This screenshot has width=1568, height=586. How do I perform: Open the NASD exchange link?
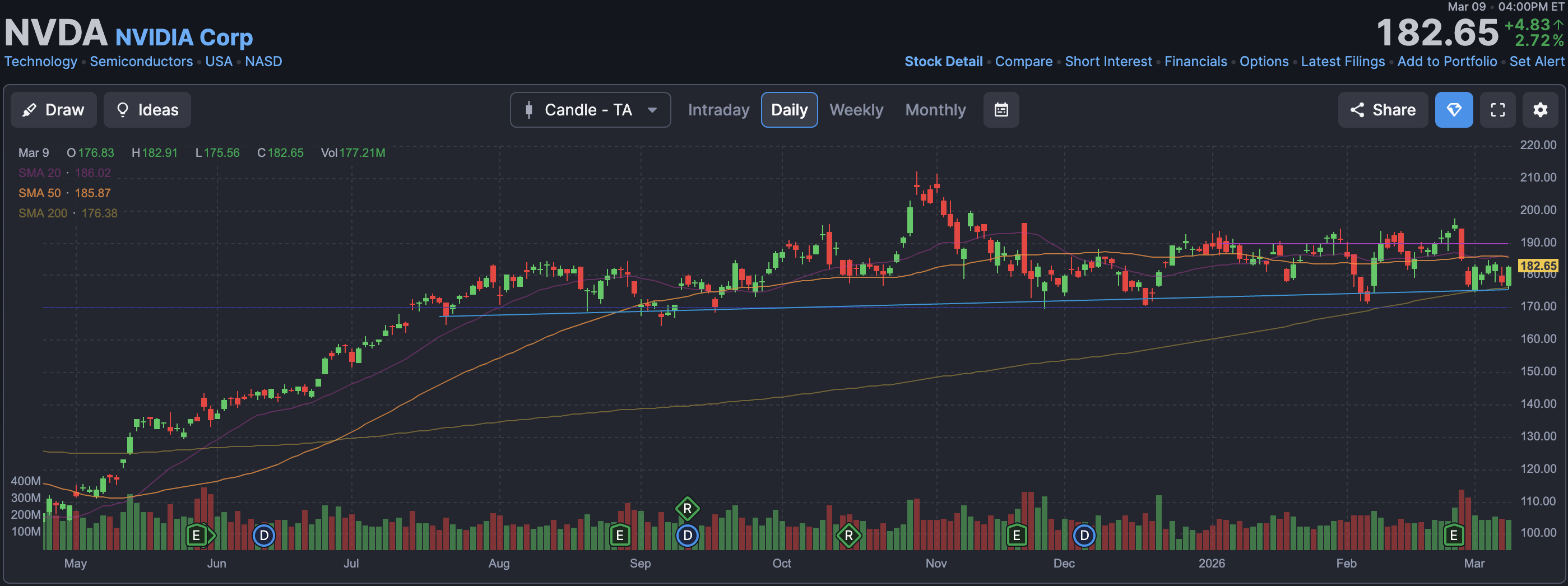263,62
